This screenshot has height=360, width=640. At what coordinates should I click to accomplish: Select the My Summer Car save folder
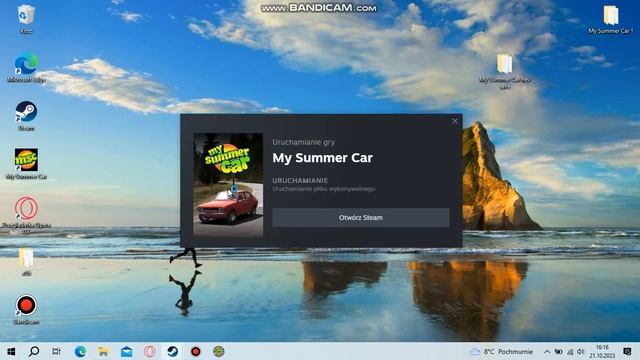[505, 71]
